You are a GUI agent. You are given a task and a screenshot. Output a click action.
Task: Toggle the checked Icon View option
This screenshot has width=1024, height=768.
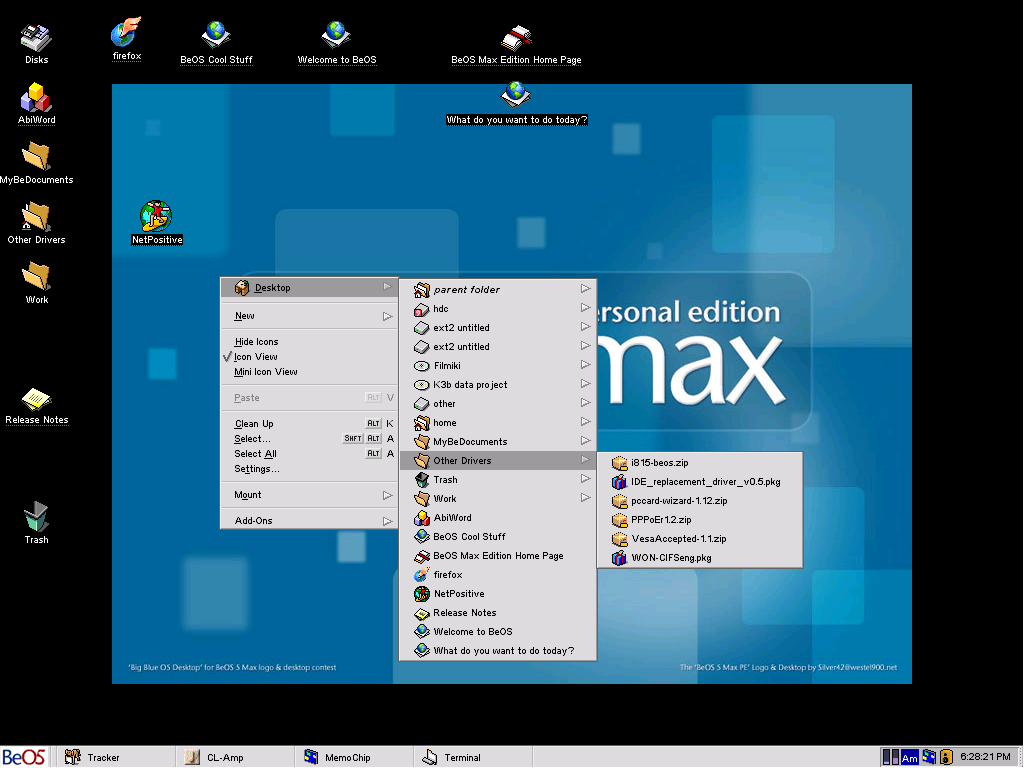(309, 357)
